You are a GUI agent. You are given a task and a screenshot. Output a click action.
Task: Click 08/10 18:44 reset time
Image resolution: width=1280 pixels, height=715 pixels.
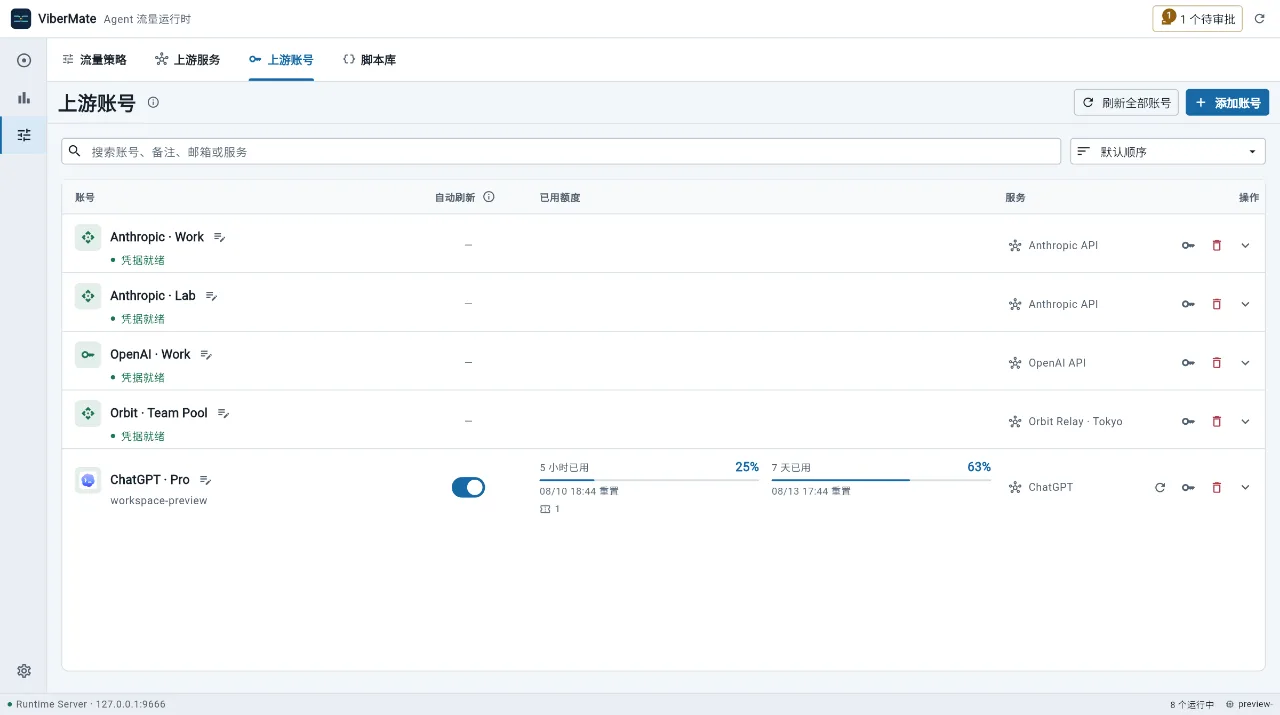(579, 491)
